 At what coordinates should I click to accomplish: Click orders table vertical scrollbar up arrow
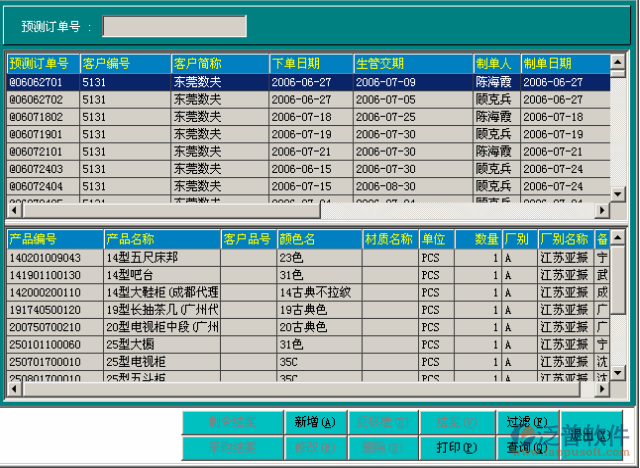coord(619,63)
